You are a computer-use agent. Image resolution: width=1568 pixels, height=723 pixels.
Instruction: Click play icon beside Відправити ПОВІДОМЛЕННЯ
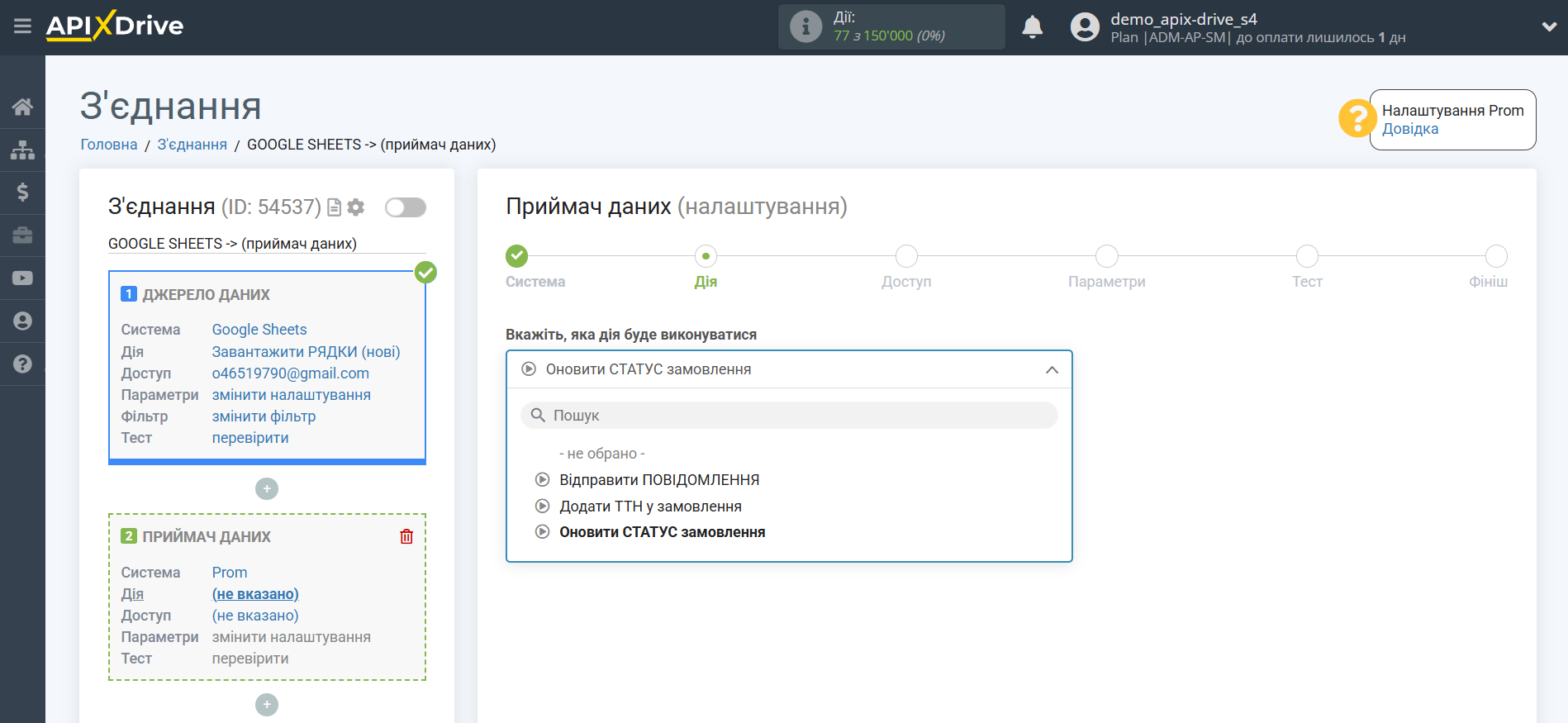tap(543, 479)
